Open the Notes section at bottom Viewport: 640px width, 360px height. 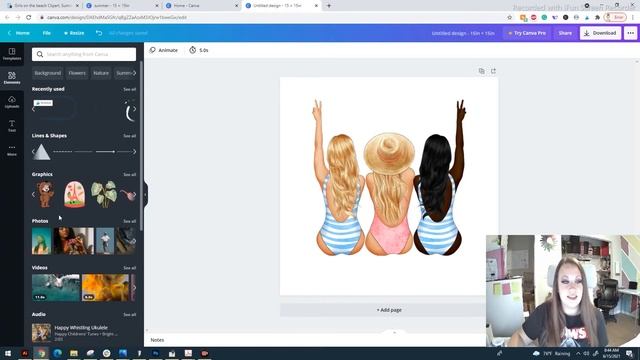click(x=157, y=340)
